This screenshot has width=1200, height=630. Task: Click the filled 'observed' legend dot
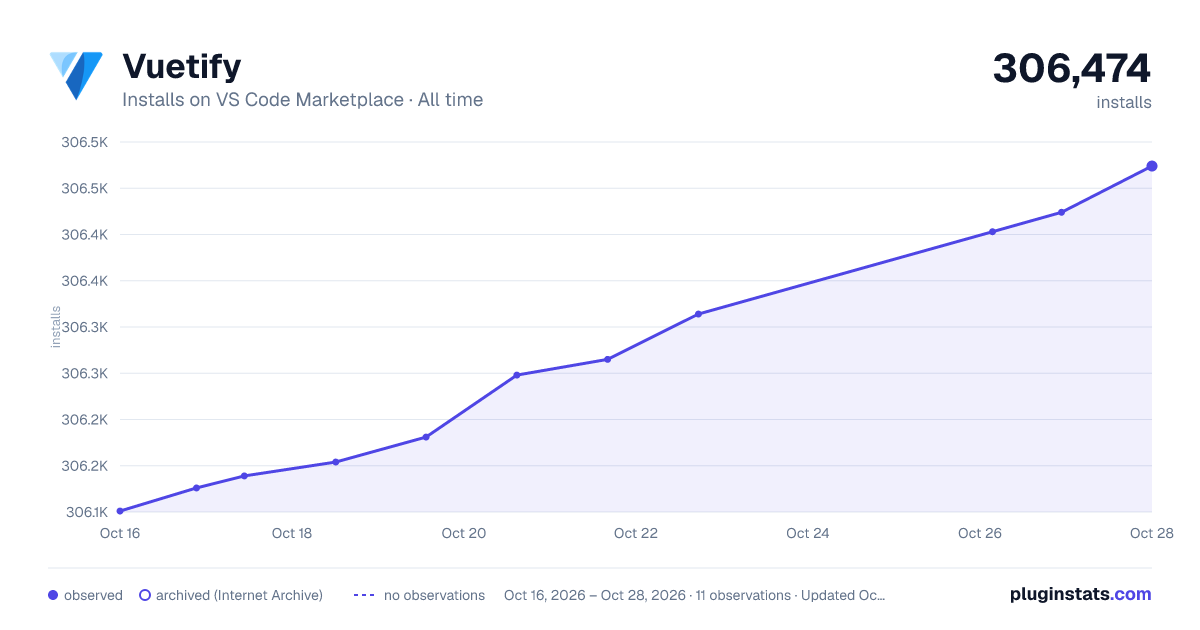click(x=53, y=595)
